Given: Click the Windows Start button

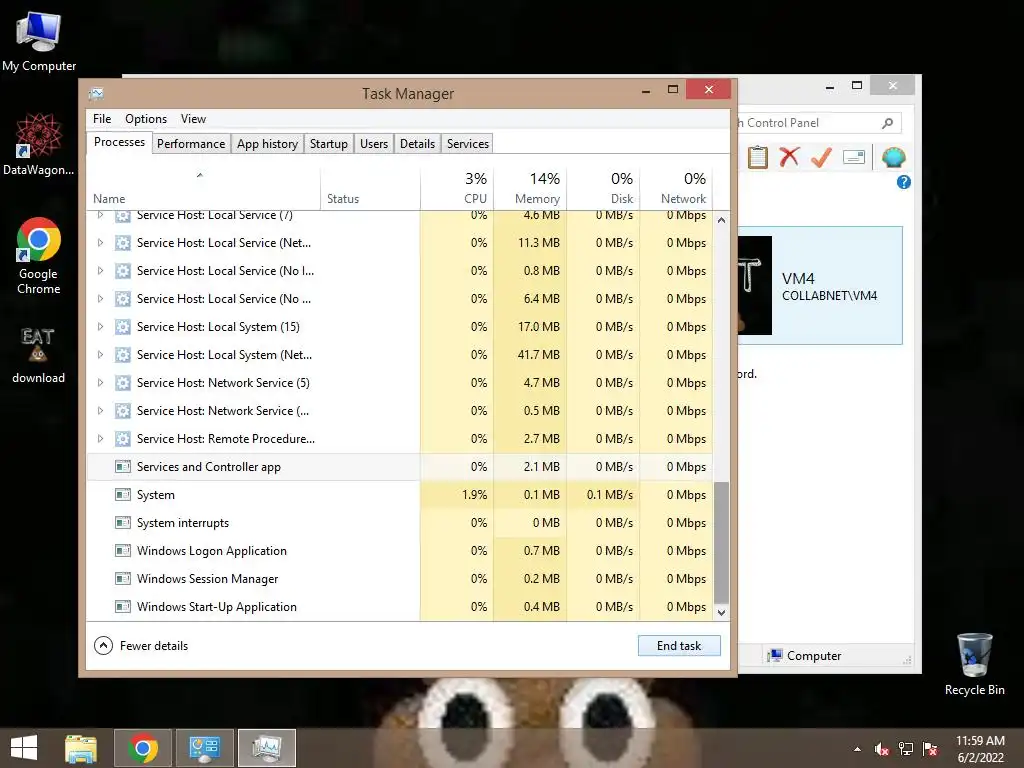Looking at the screenshot, I should point(24,748).
